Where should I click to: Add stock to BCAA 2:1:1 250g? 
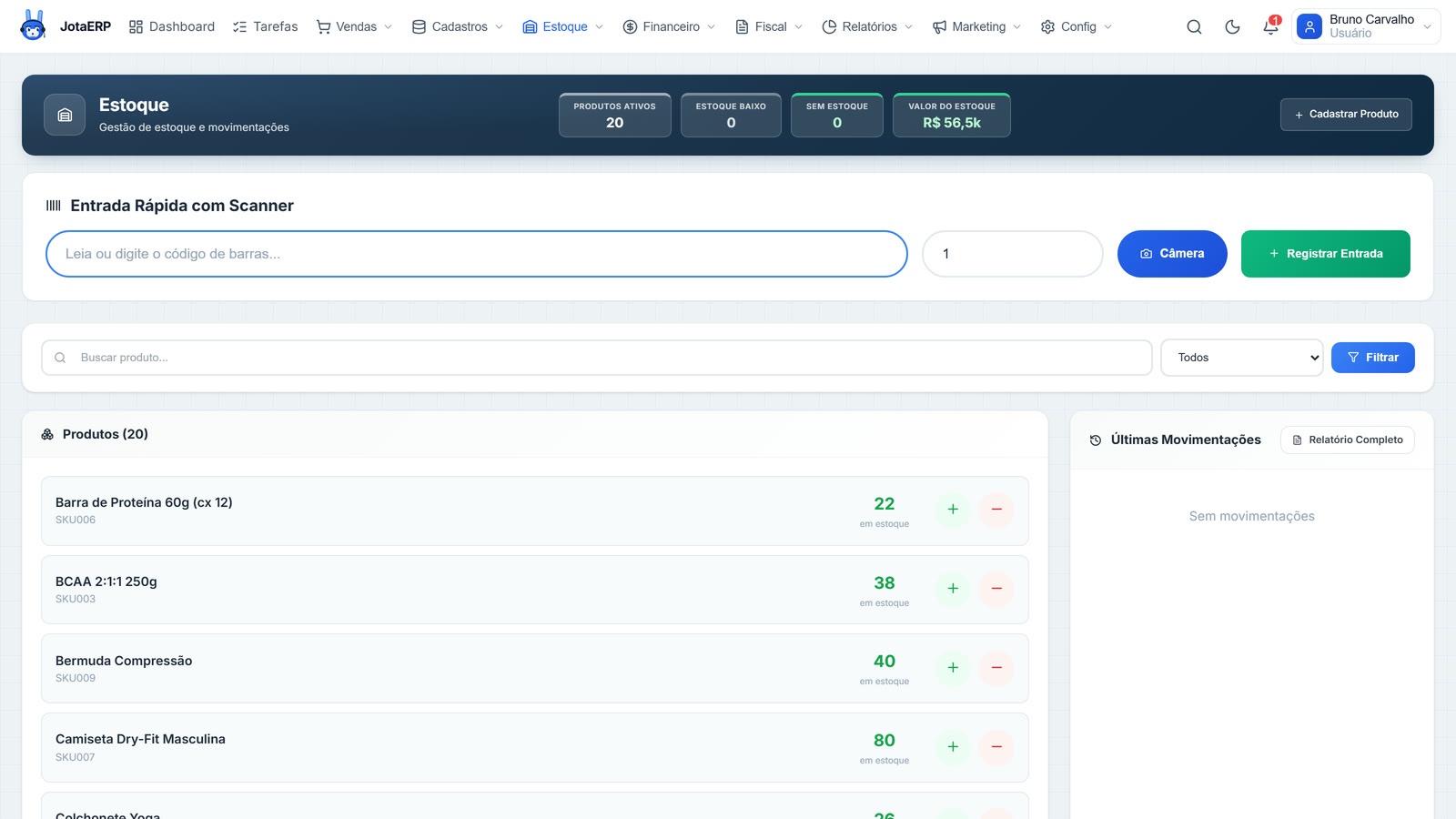(953, 589)
